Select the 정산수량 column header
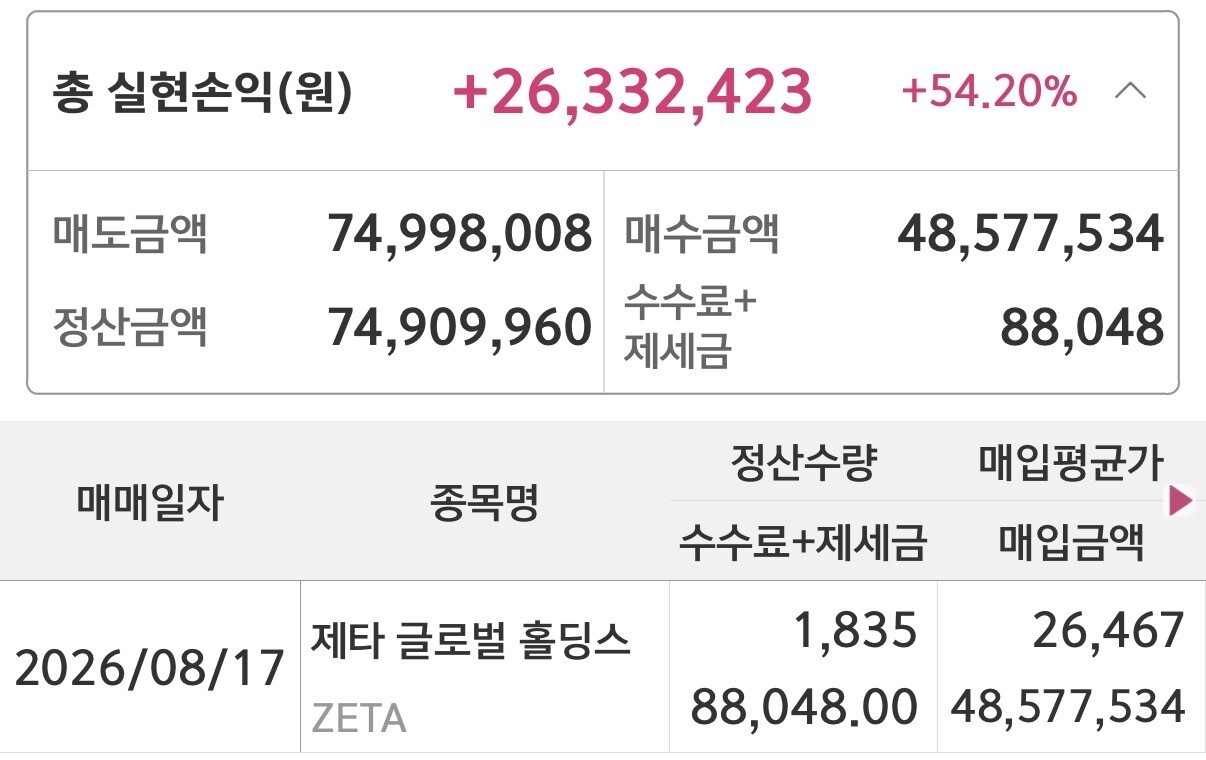 (x=803, y=462)
